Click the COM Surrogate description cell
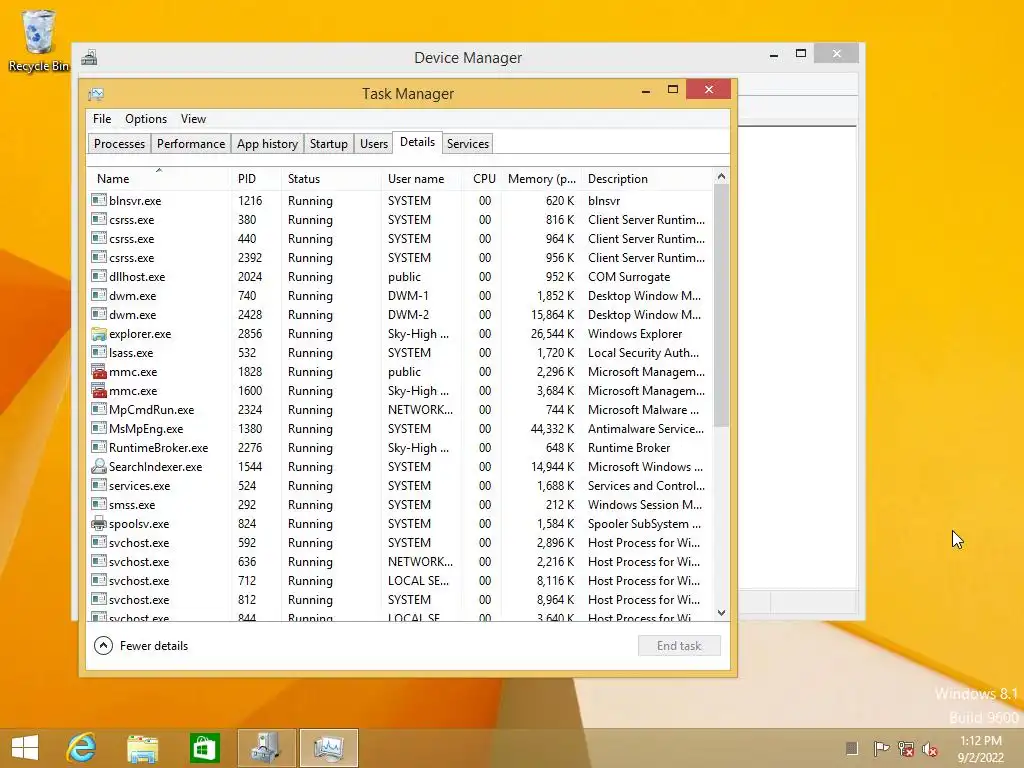The width and height of the screenshot is (1024, 768). pos(629,276)
